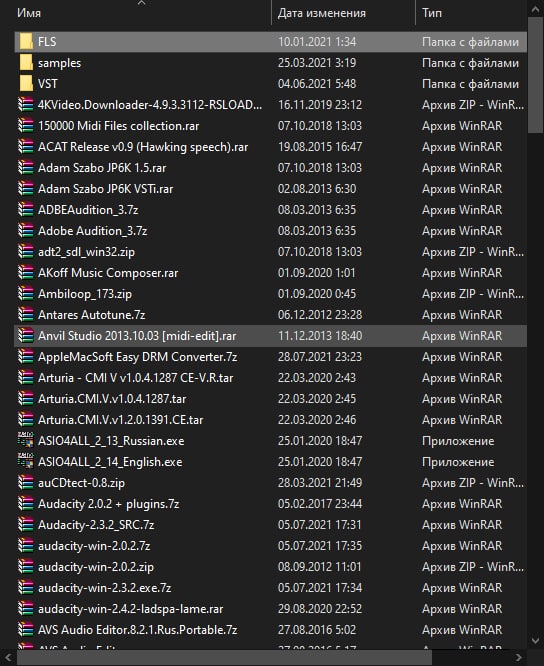Sort files by Дата изменения column header

coord(322,13)
